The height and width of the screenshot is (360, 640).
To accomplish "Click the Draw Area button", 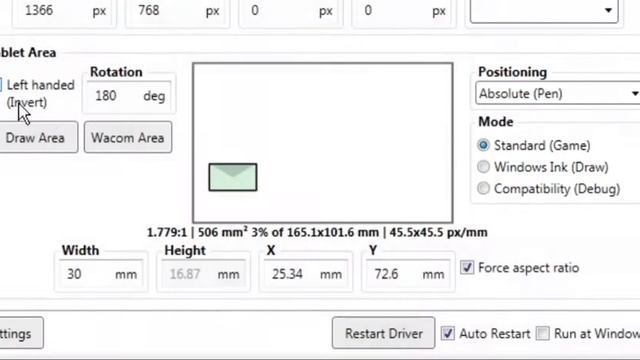I will click(x=38, y=137).
